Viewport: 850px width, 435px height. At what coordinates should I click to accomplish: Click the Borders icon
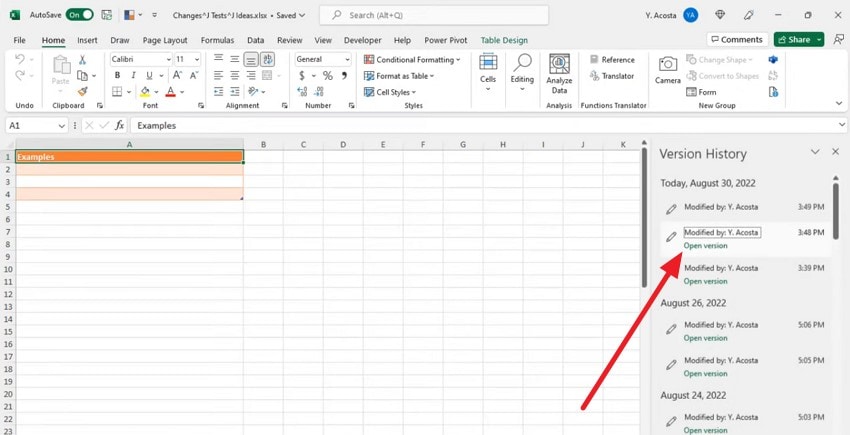tap(118, 92)
